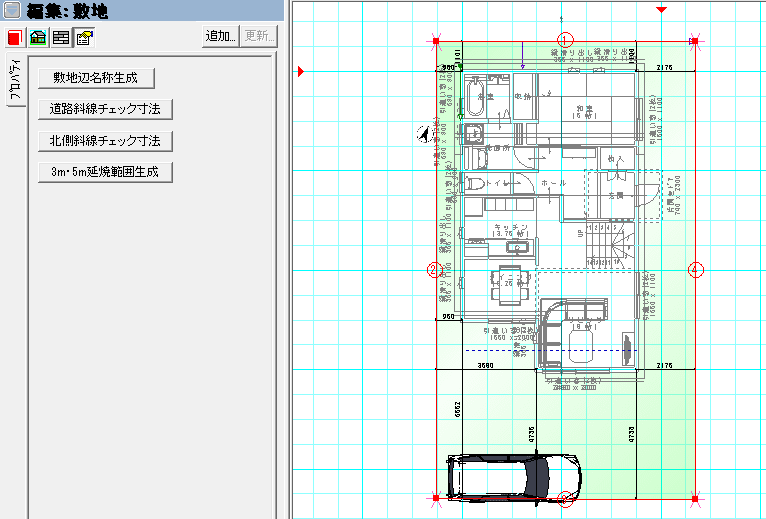The height and width of the screenshot is (519, 766).
Task: Select the car symbol on the site plan
Action: tap(512, 477)
